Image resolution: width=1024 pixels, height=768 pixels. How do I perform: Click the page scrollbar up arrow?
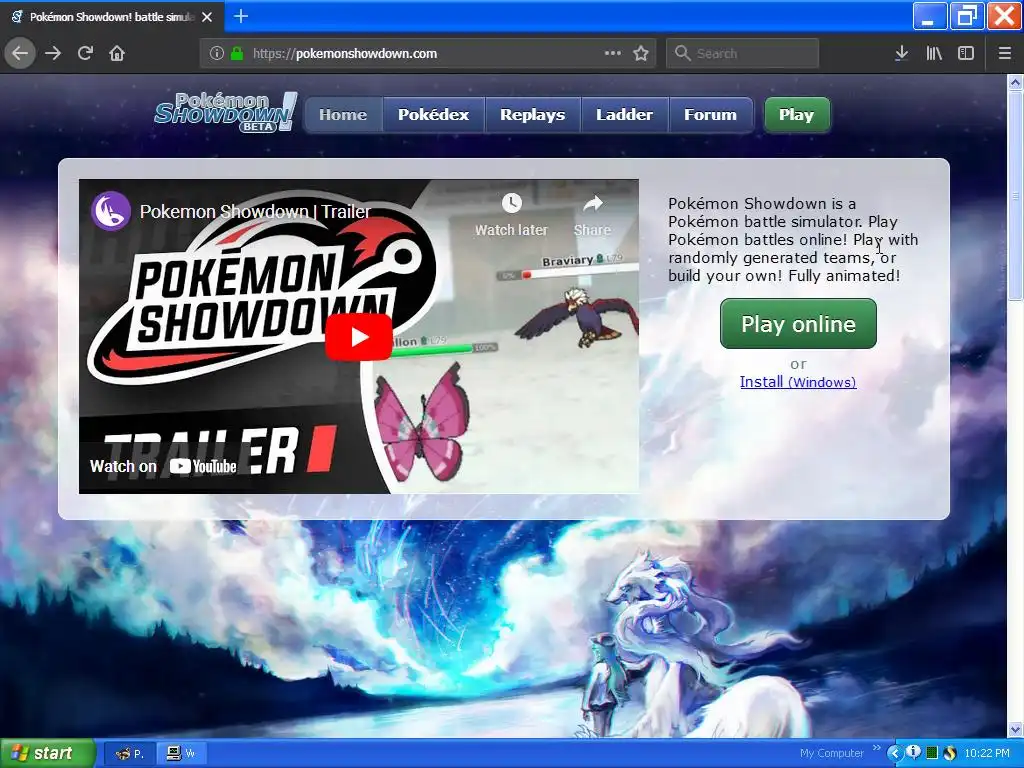point(1015,83)
